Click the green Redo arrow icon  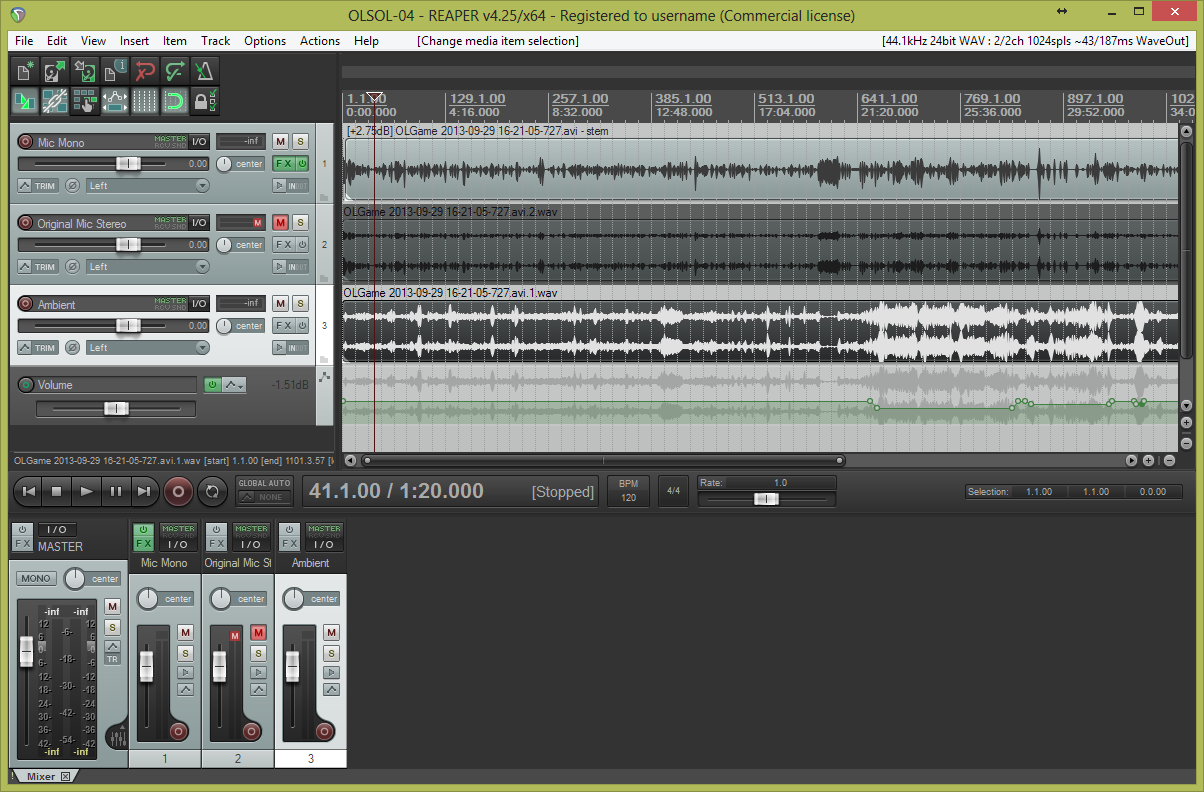click(174, 70)
